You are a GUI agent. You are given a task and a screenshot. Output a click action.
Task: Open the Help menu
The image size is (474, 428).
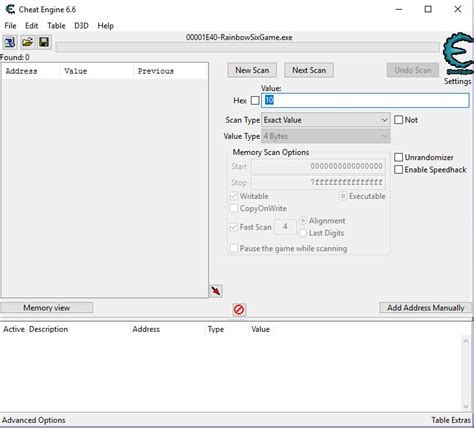[x=106, y=26]
